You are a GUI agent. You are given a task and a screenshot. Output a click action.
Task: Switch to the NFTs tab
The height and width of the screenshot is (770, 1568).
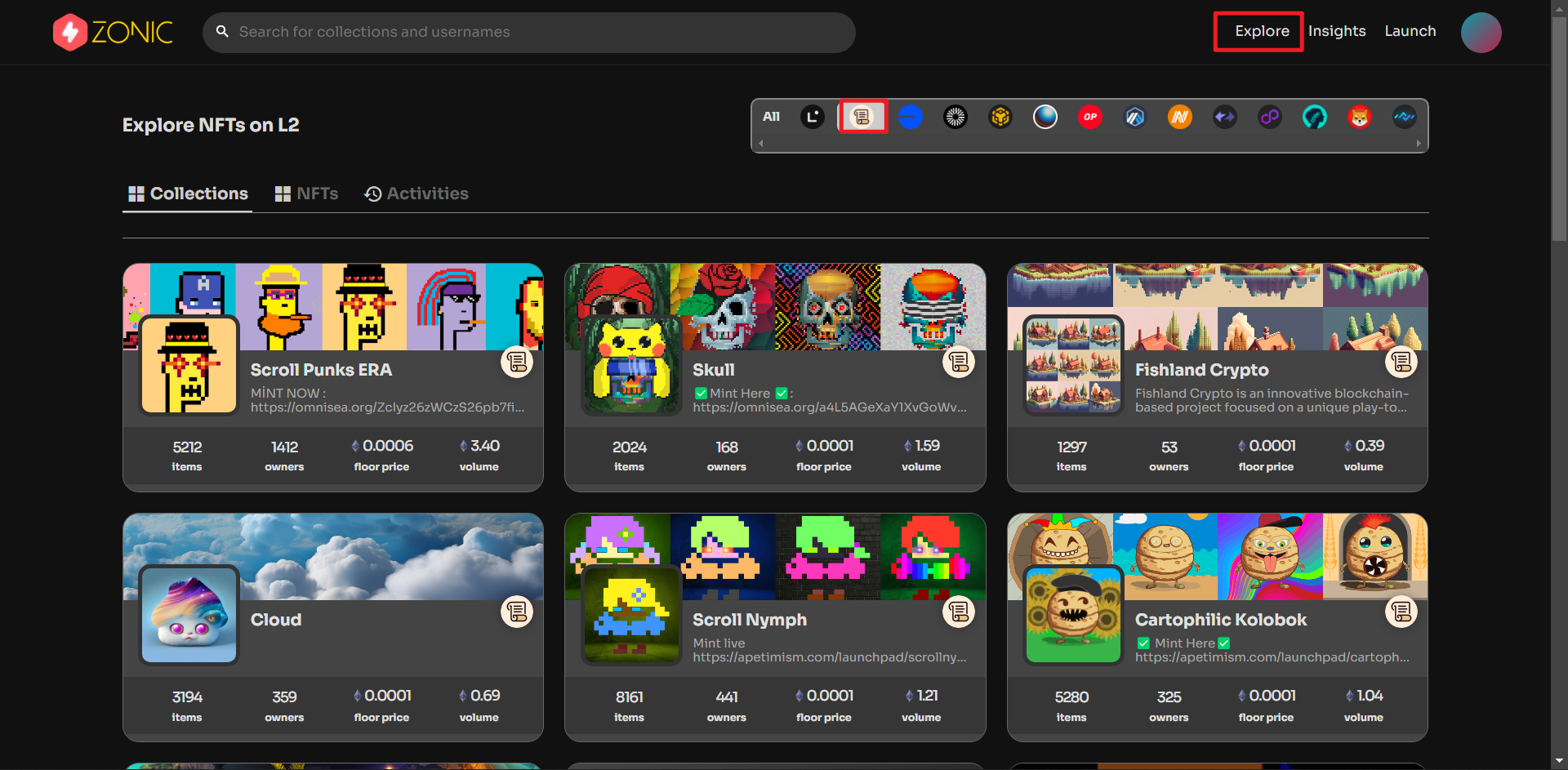[x=307, y=194]
